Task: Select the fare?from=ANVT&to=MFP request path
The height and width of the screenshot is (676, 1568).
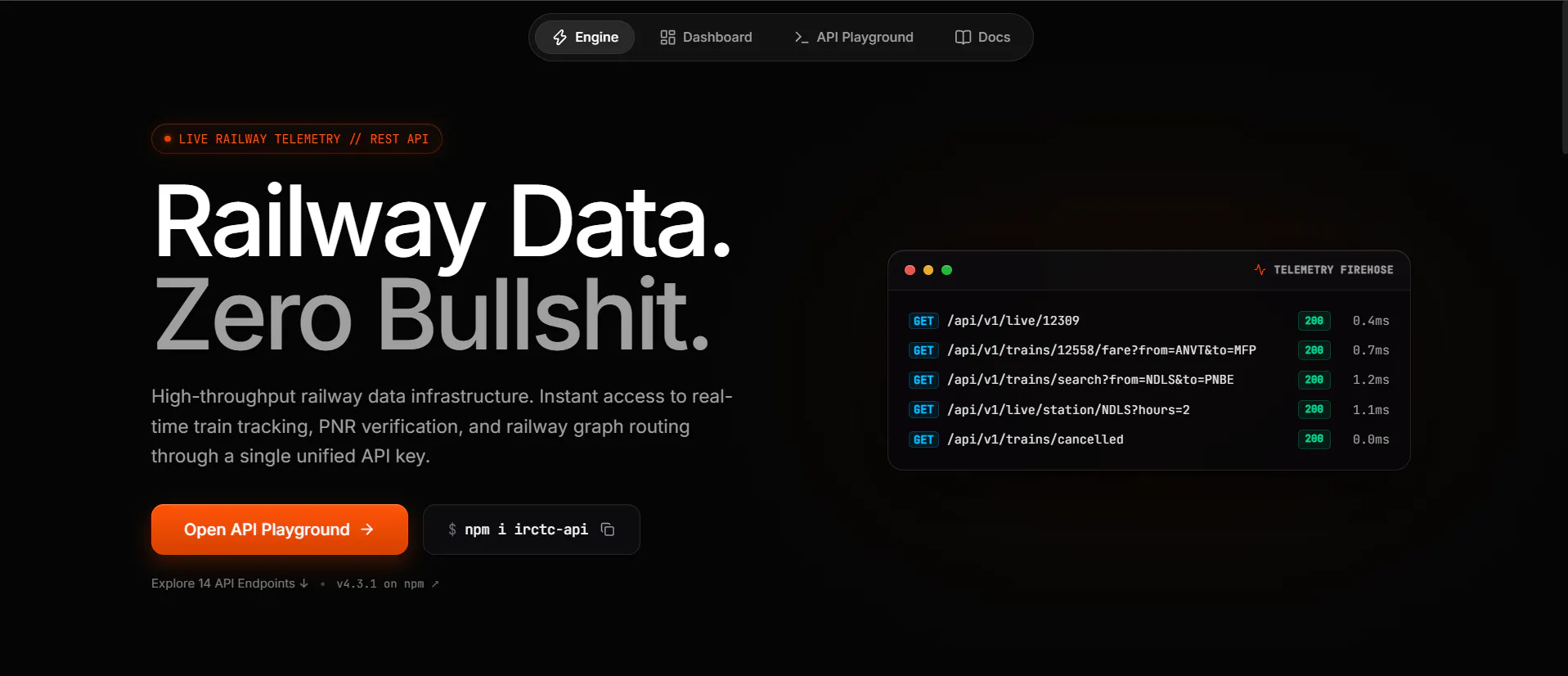Action: click(1102, 350)
